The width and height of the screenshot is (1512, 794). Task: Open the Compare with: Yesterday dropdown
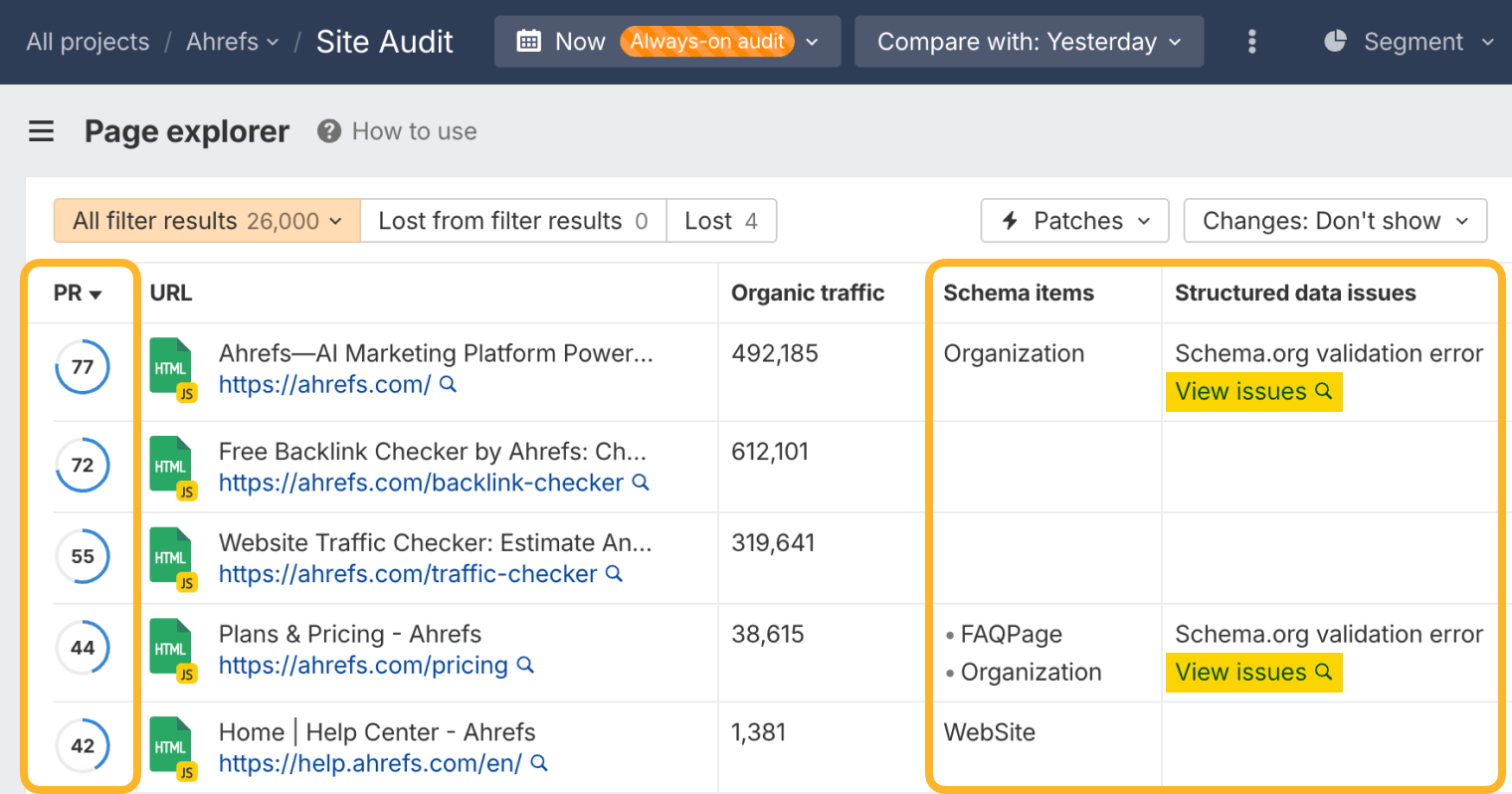pos(1029,42)
